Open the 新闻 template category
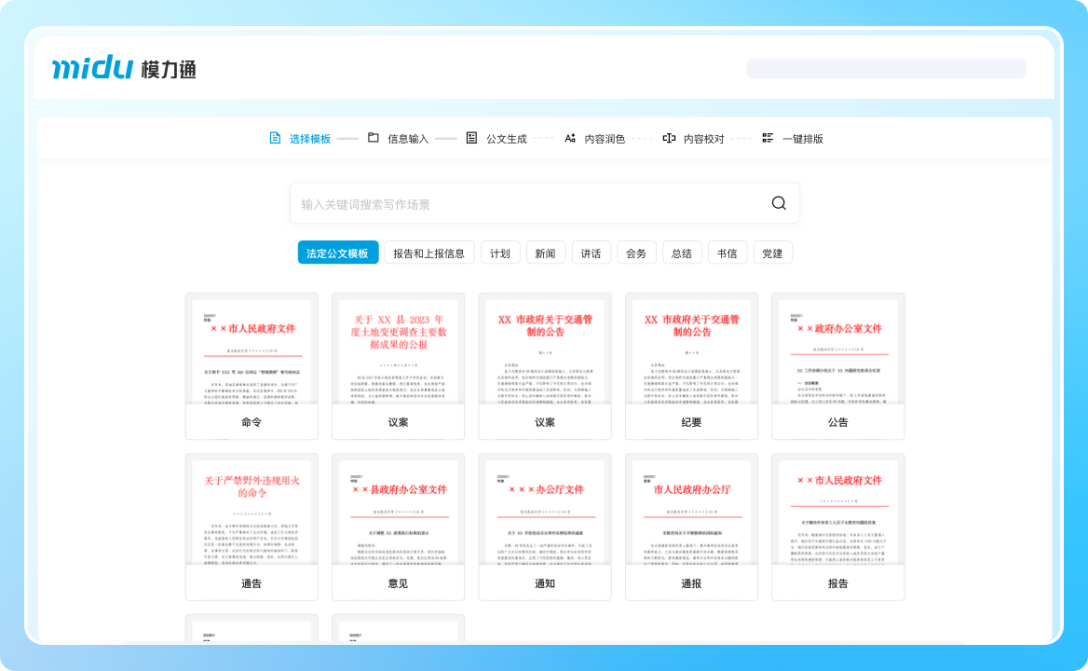Viewport: 1088px width, 671px height. pyautogui.click(x=548, y=252)
